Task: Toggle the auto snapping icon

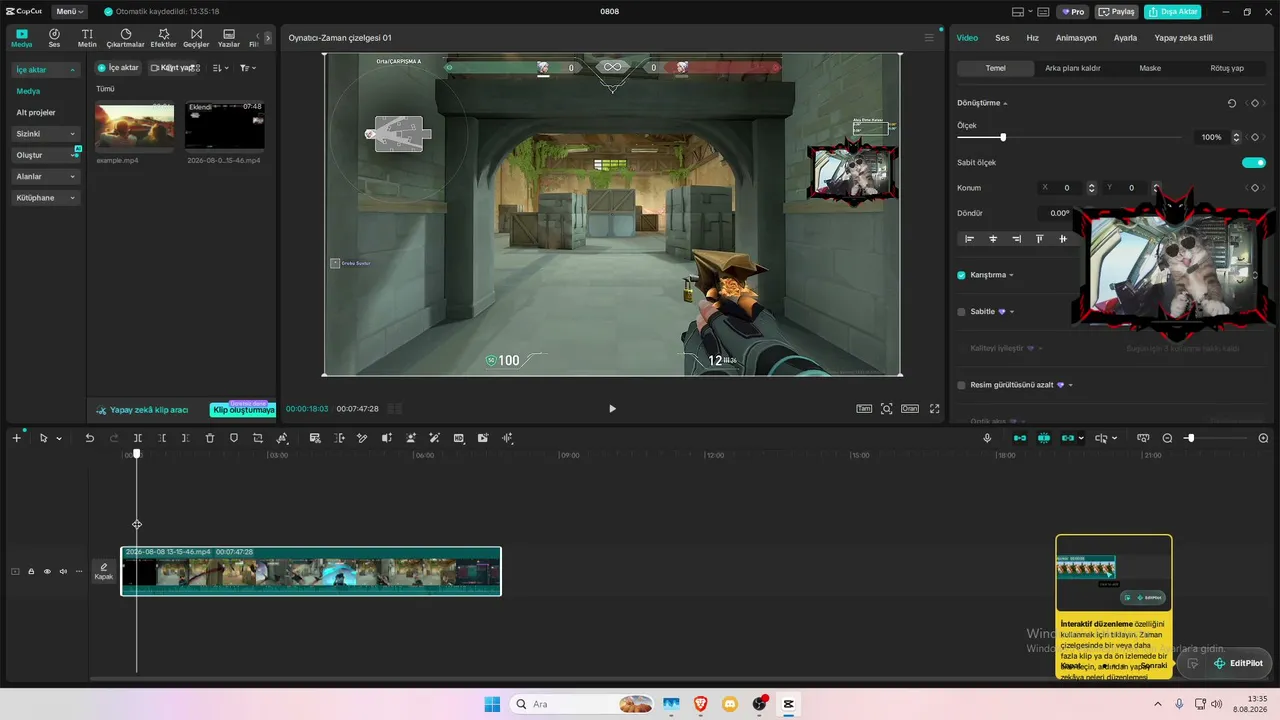Action: [1044, 438]
